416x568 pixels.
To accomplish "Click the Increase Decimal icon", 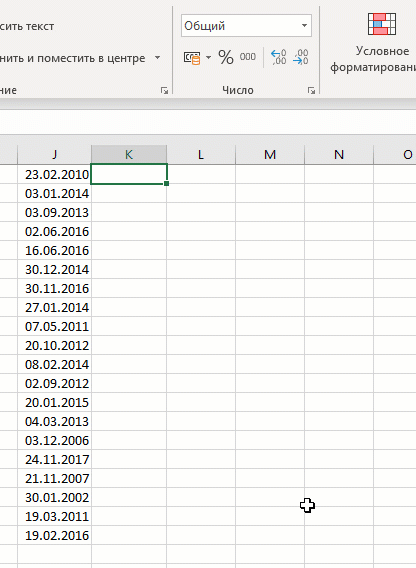I will click(x=278, y=57).
